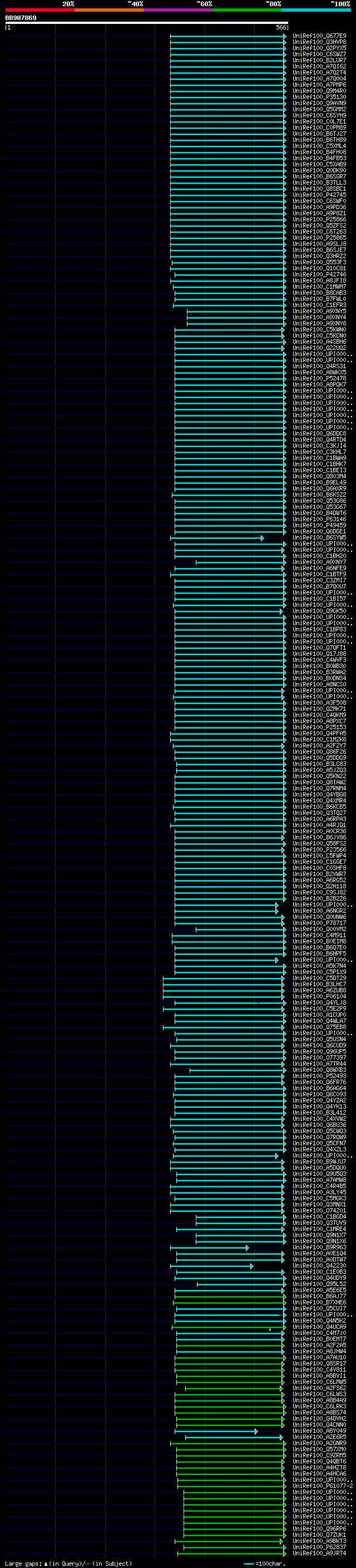Click the UniRef100_C4WVF3 label
The height and width of the screenshot is (1568, 356).
coord(319,660)
